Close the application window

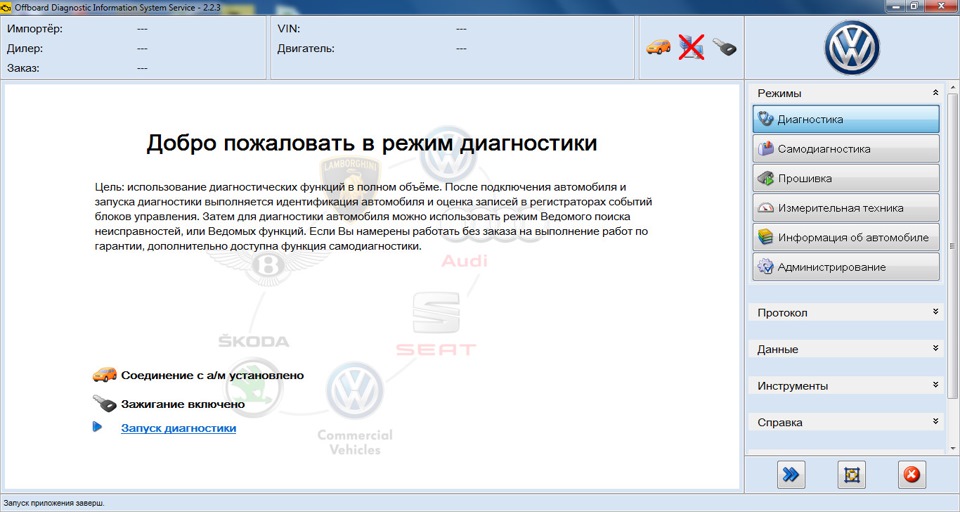point(943,6)
